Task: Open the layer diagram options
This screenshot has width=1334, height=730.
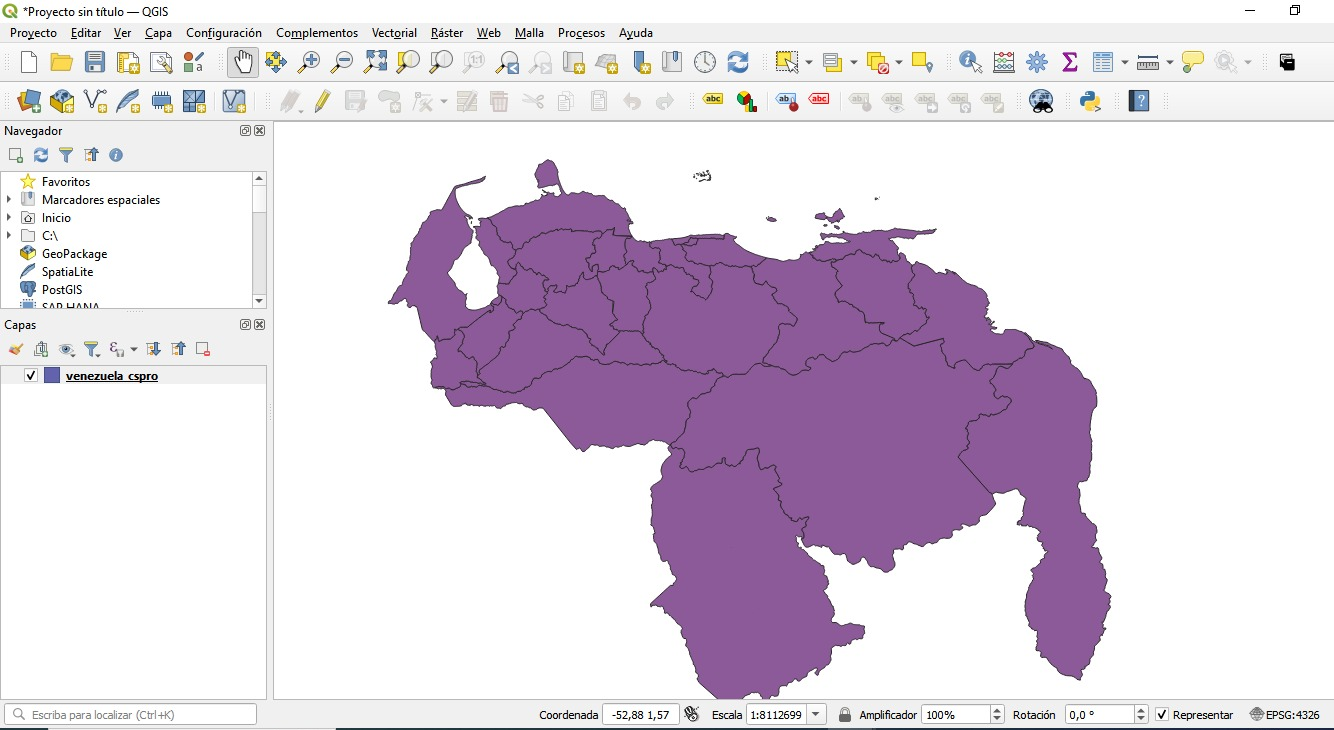Action: click(746, 101)
